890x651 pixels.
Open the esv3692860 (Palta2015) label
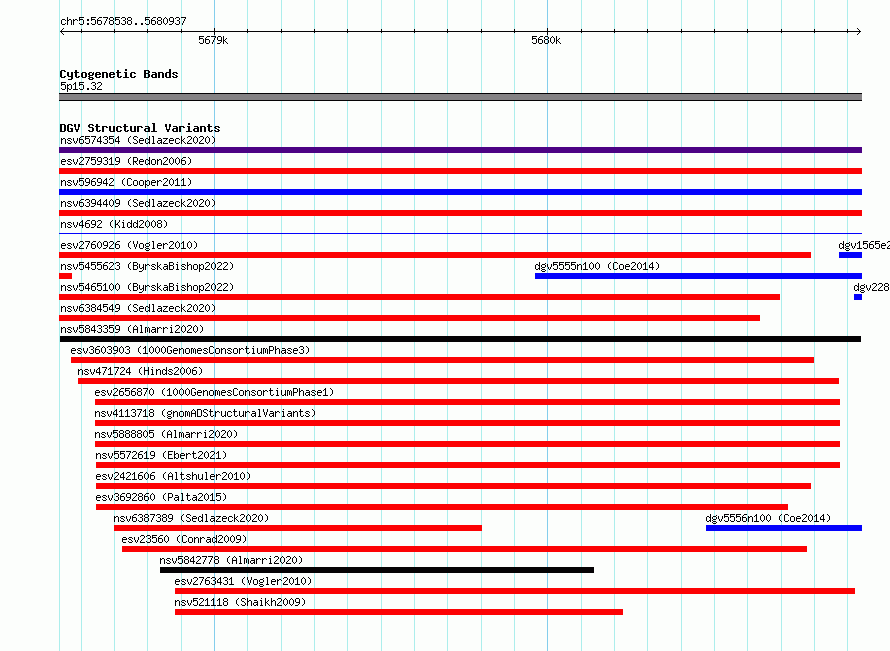click(x=161, y=497)
